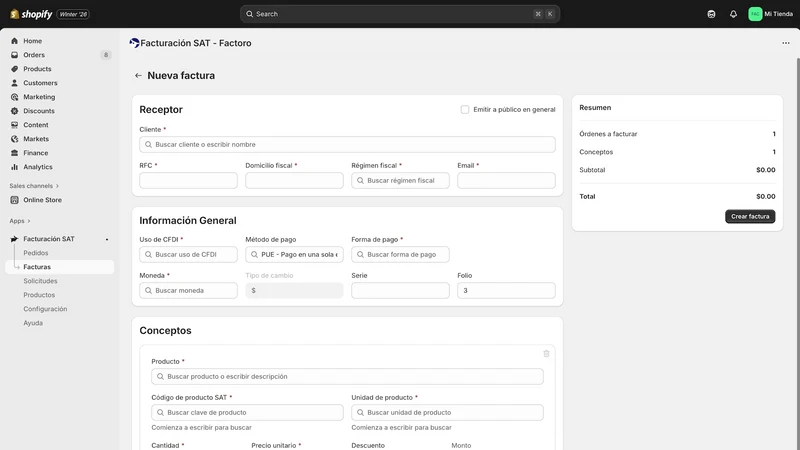Open the Facturación SAT app

[x=48, y=239]
